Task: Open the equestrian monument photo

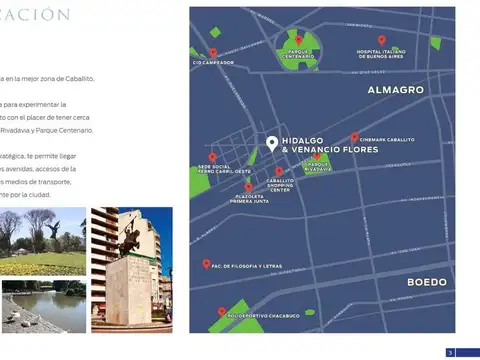Action: click(x=132, y=270)
